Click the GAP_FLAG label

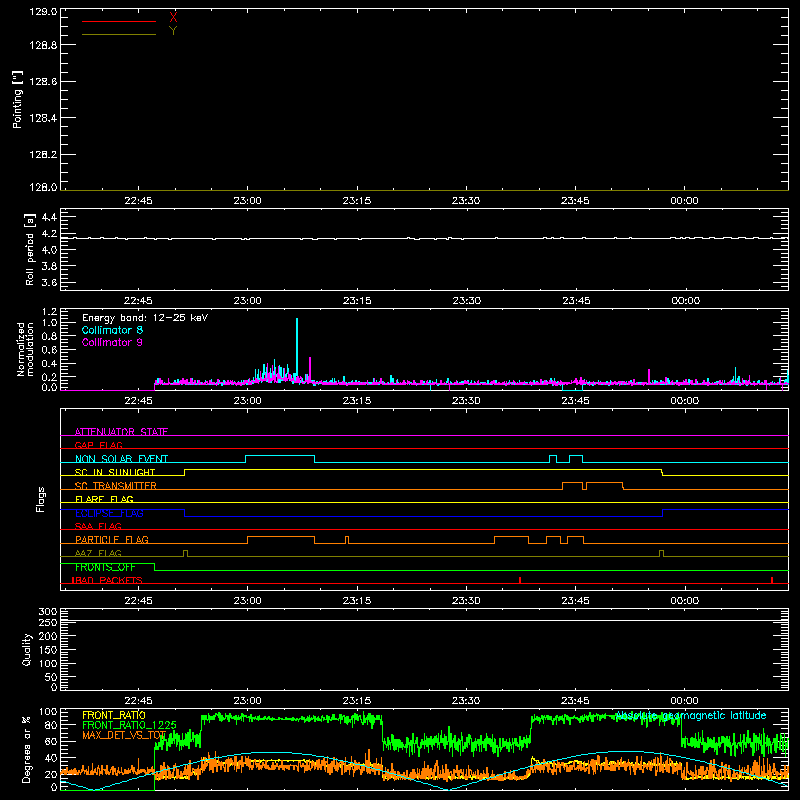(98, 445)
